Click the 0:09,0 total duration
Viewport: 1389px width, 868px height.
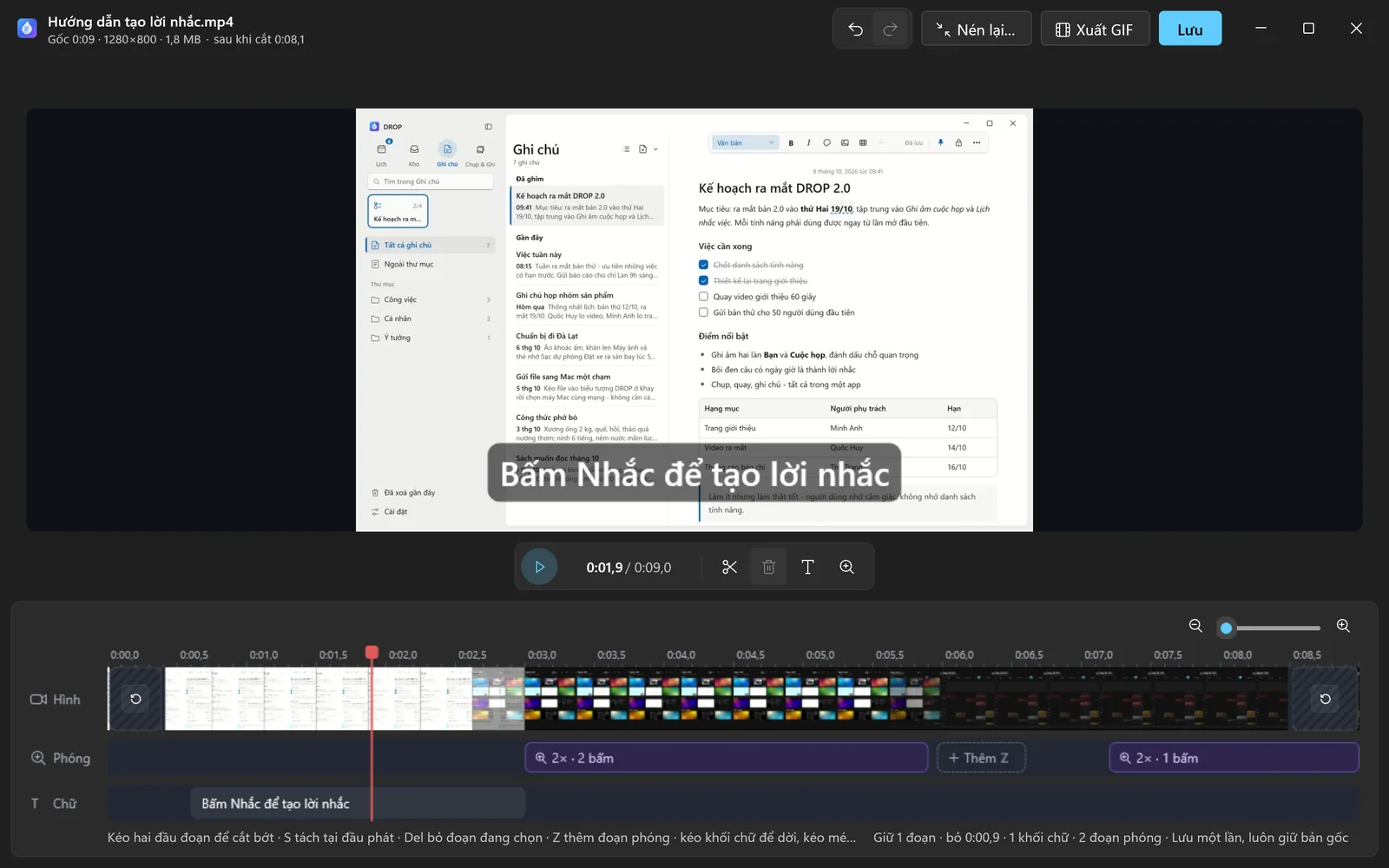(x=653, y=568)
